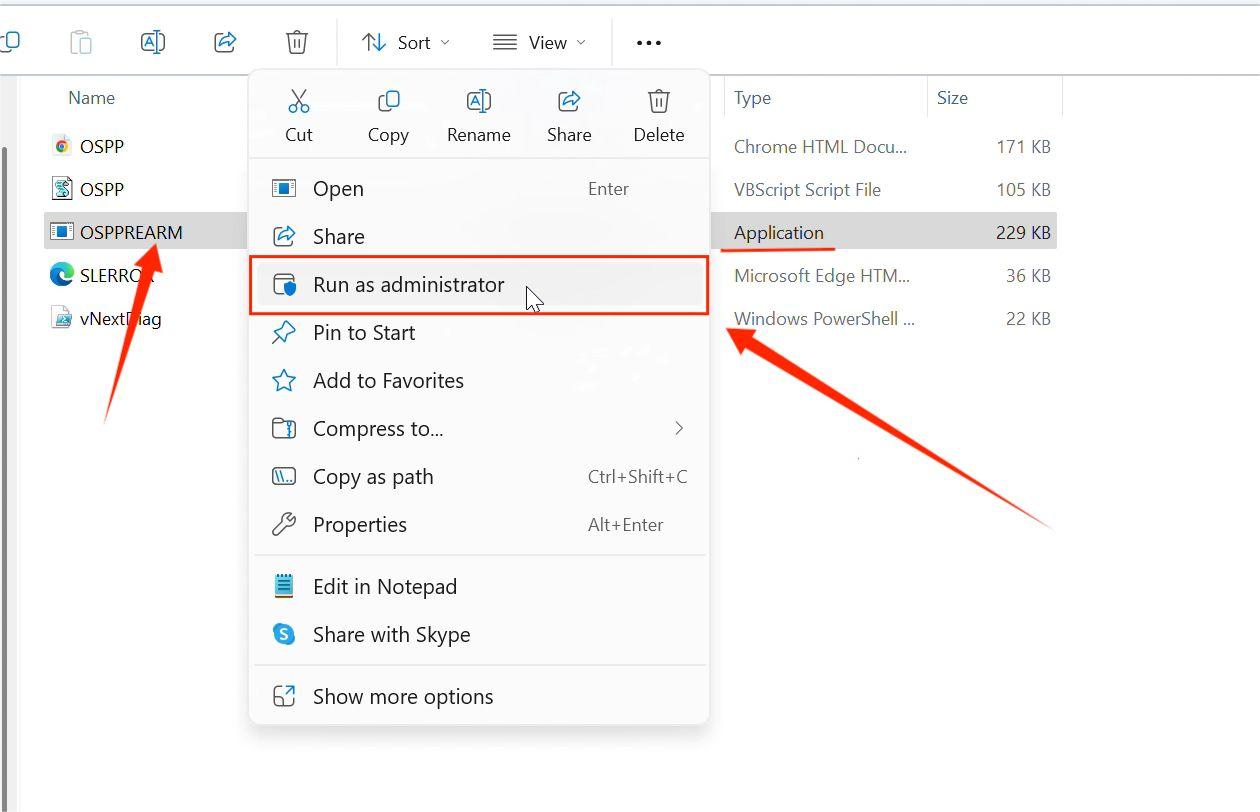The height and width of the screenshot is (812, 1260).
Task: Open Properties from the context menu
Action: pos(360,525)
